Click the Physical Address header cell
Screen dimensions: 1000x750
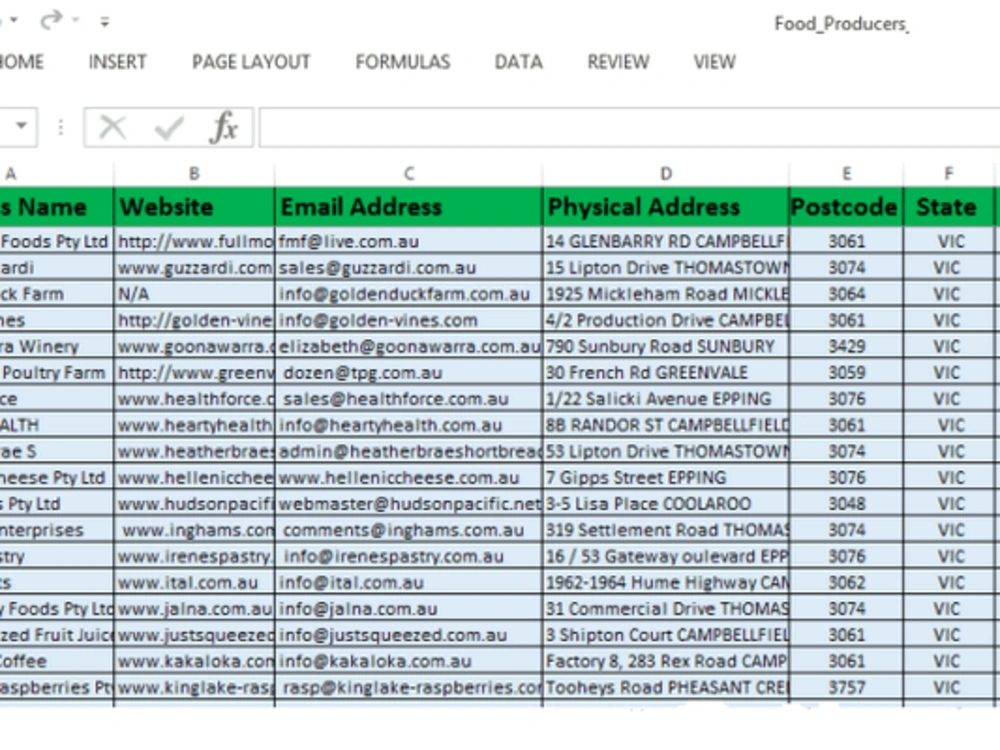(666, 207)
